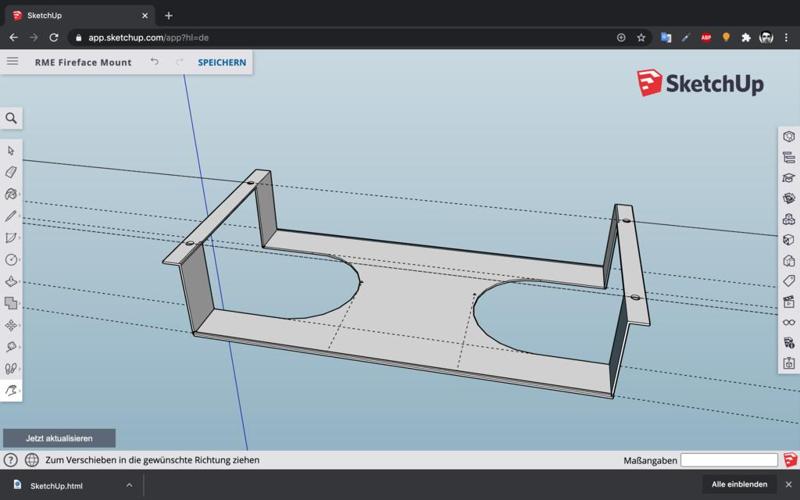Expand the SketchUp.html download options chevron
This screenshot has height=500, width=800.
coord(129,485)
